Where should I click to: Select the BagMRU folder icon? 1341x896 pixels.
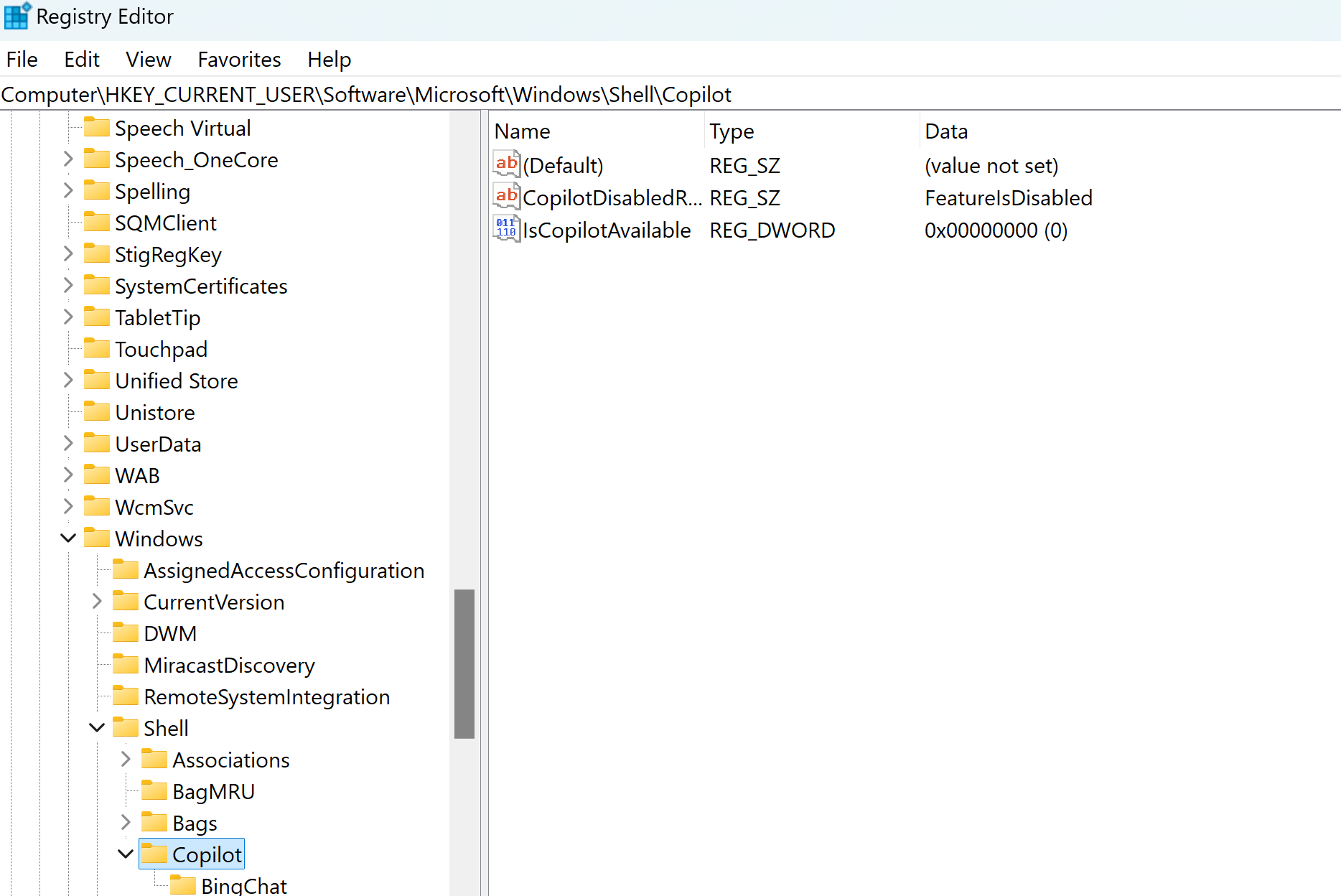point(154,790)
